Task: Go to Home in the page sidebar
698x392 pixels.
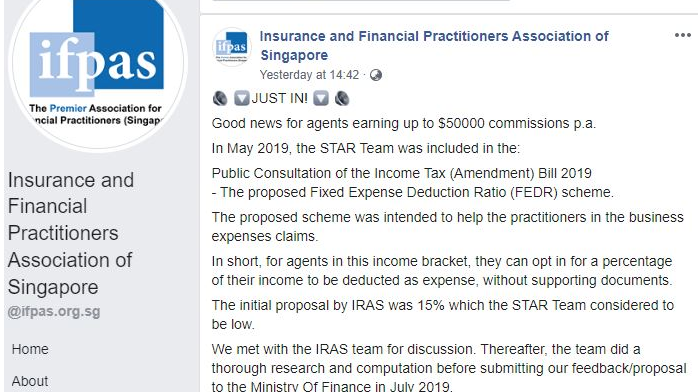Action: [30, 349]
